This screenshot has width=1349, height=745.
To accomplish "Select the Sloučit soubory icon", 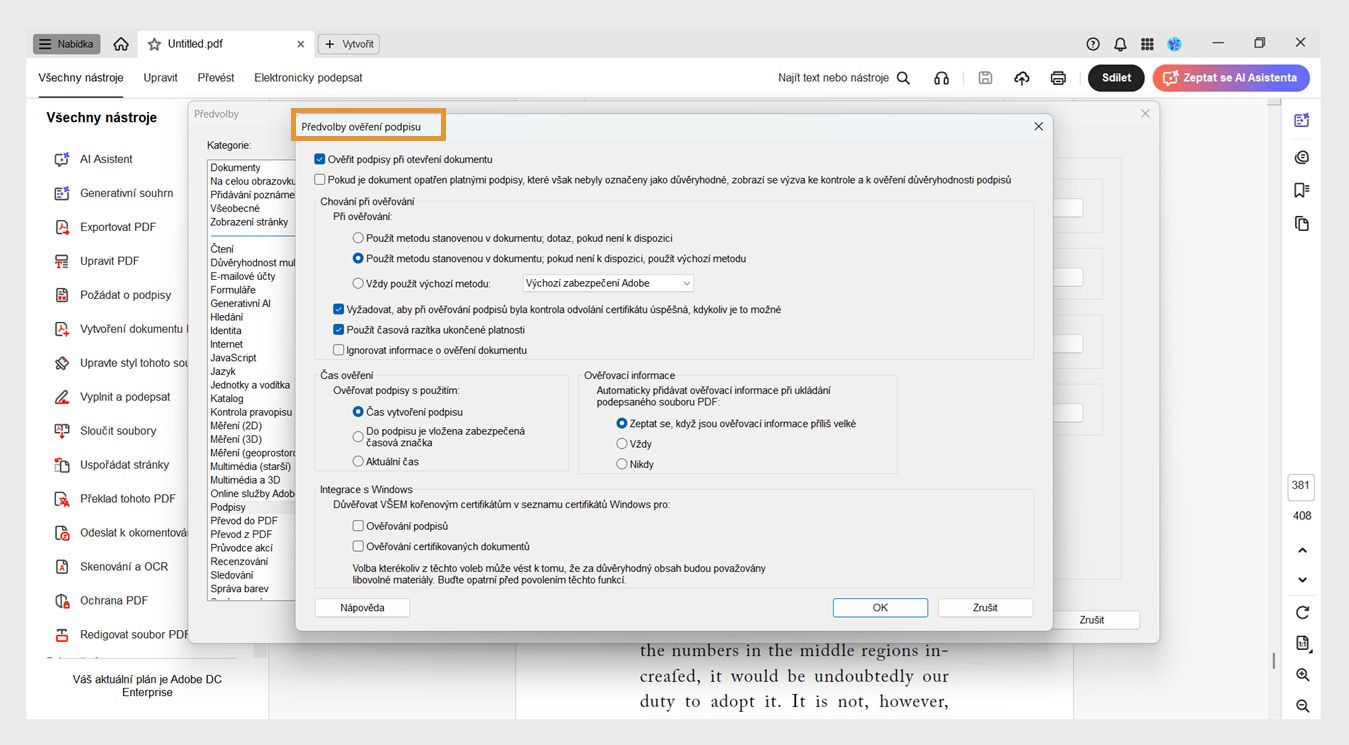I will (62, 431).
